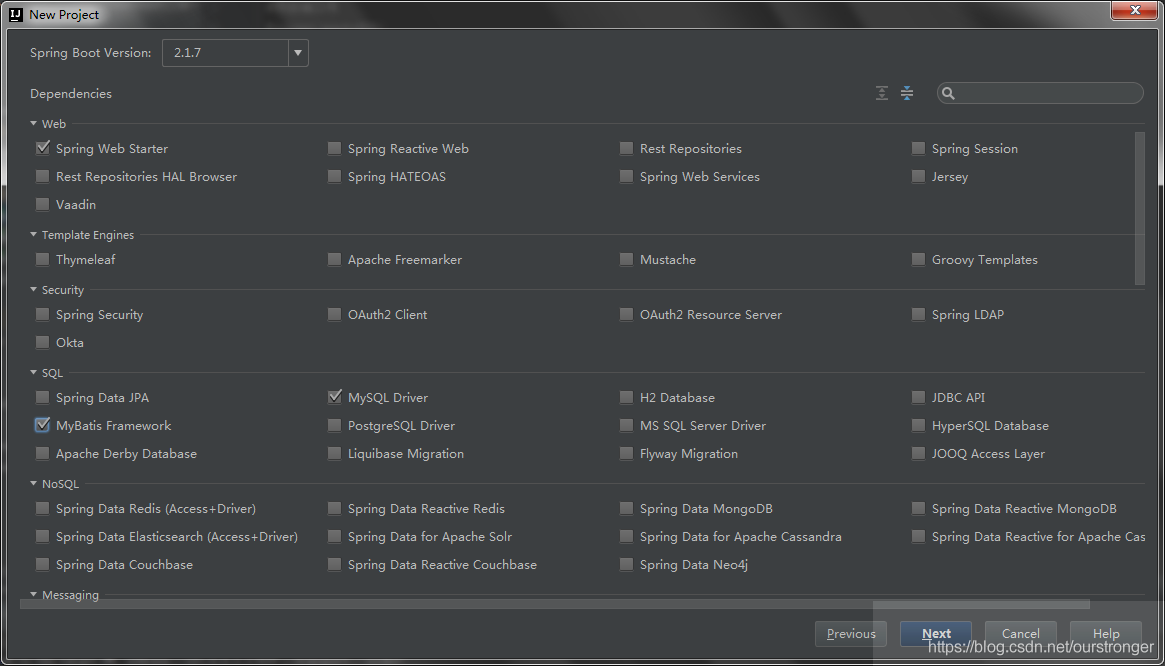Click the Collapse All icon
Viewport: 1165px width, 666px height.
tap(906, 93)
